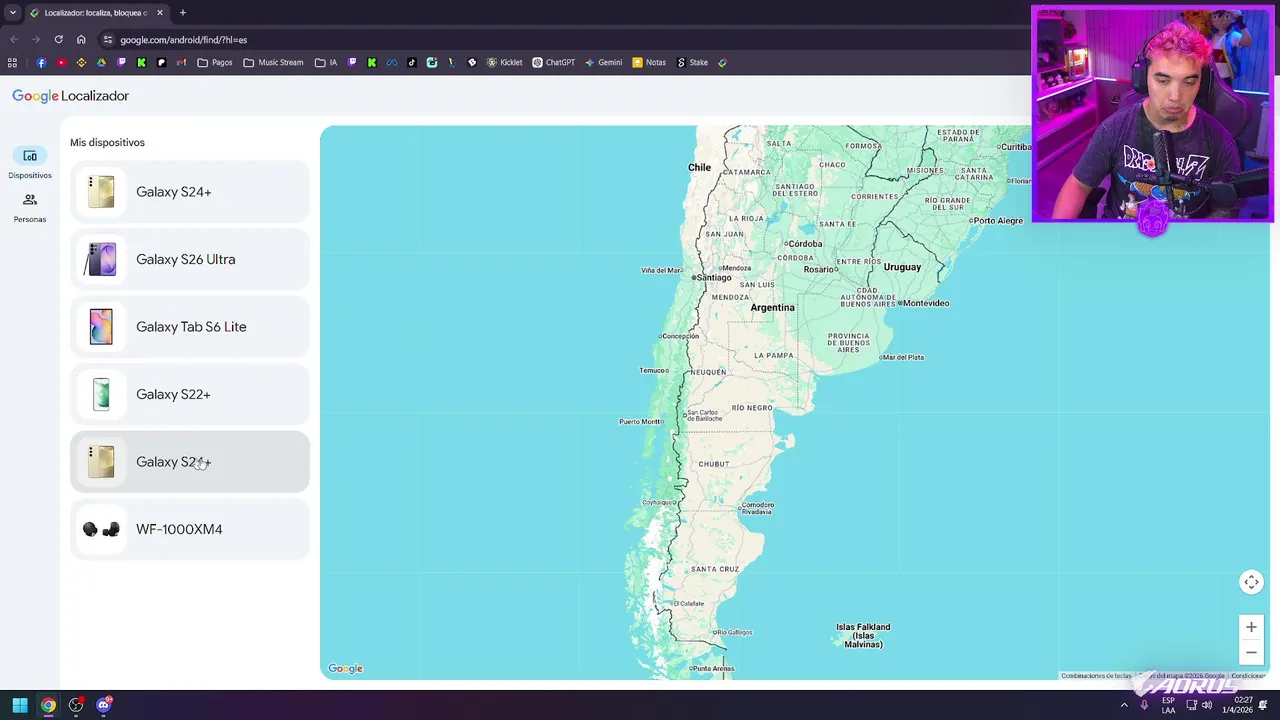
Task: Switch to the Localizador browser tab
Action: [95, 13]
